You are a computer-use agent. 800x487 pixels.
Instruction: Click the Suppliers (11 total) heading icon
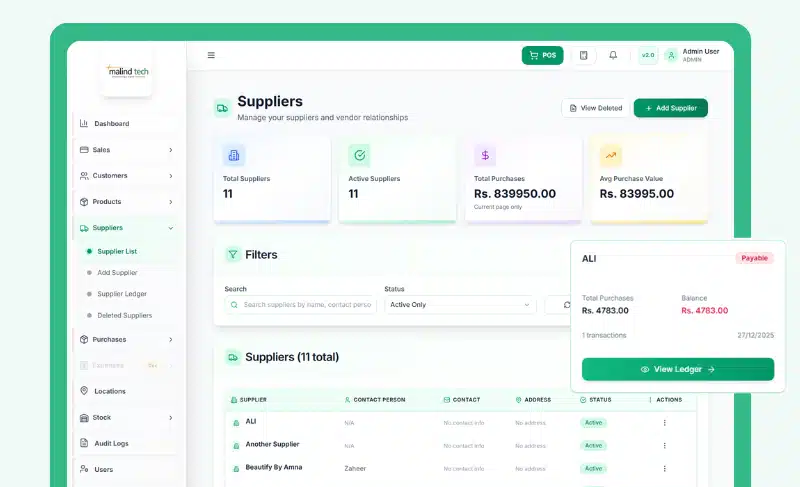coord(233,357)
